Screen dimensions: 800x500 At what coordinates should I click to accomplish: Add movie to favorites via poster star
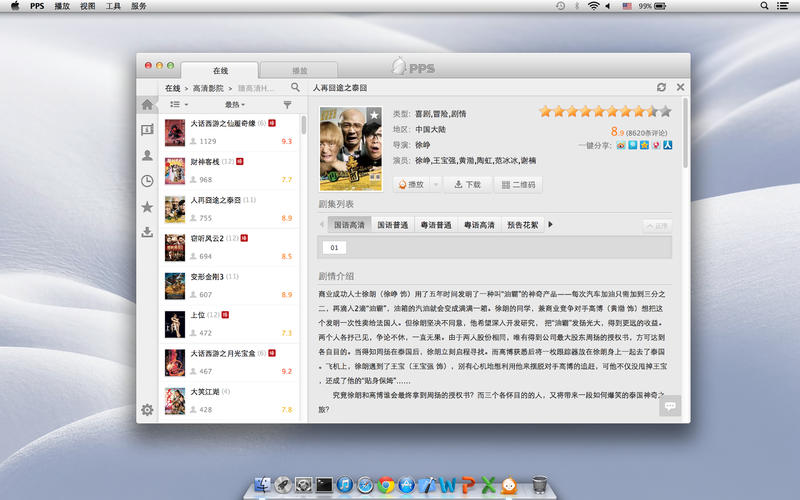tap(374, 115)
